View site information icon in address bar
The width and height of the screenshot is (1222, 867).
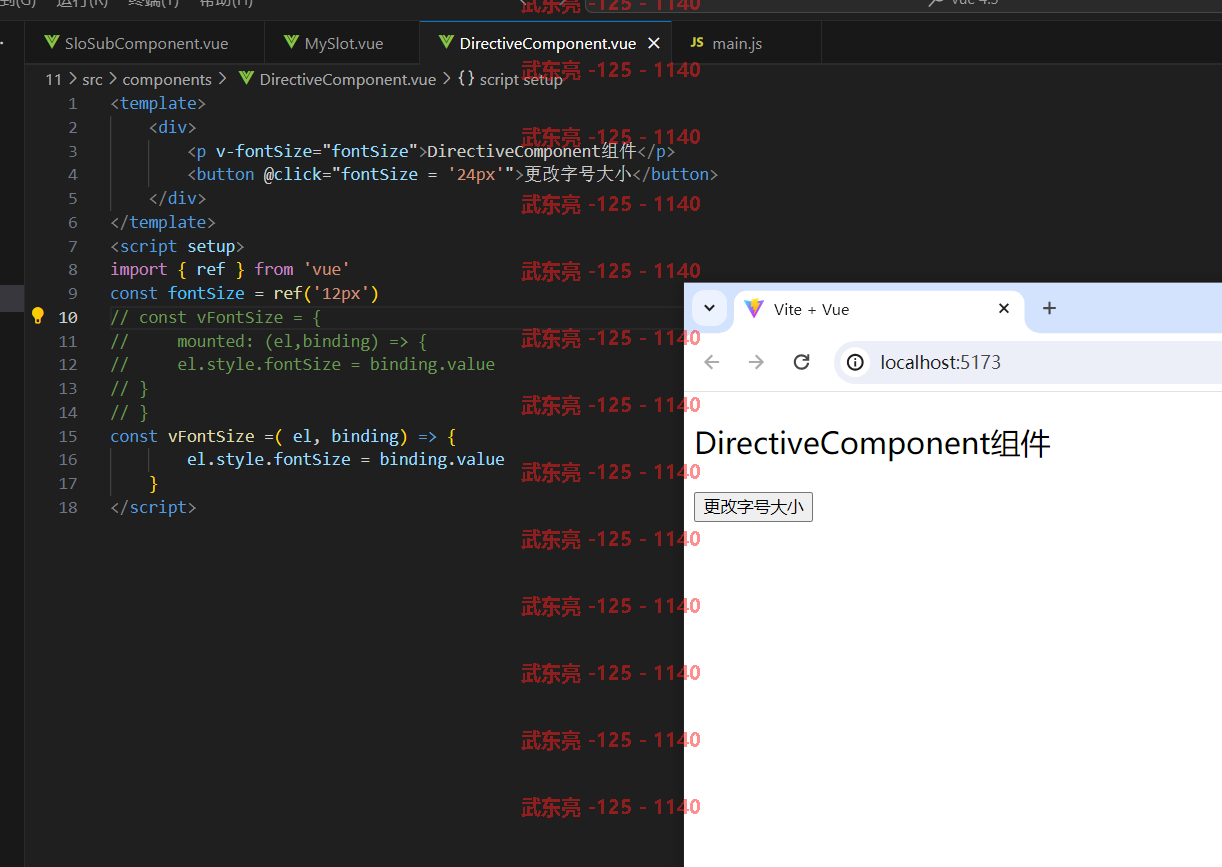pyautogui.click(x=856, y=362)
